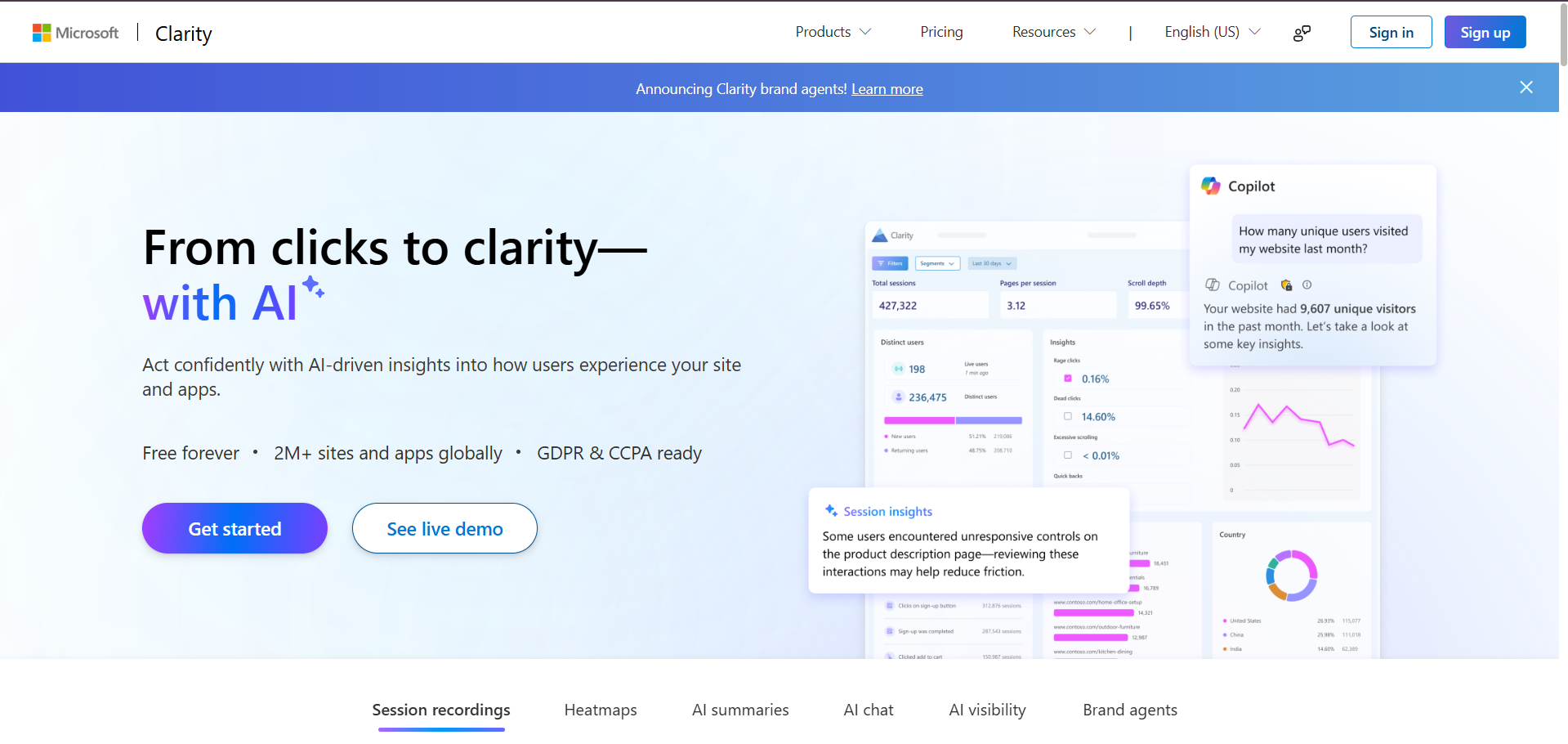The width and height of the screenshot is (1568, 744).
Task: Open the feedback/contact people icon in header
Action: [x=1302, y=33]
